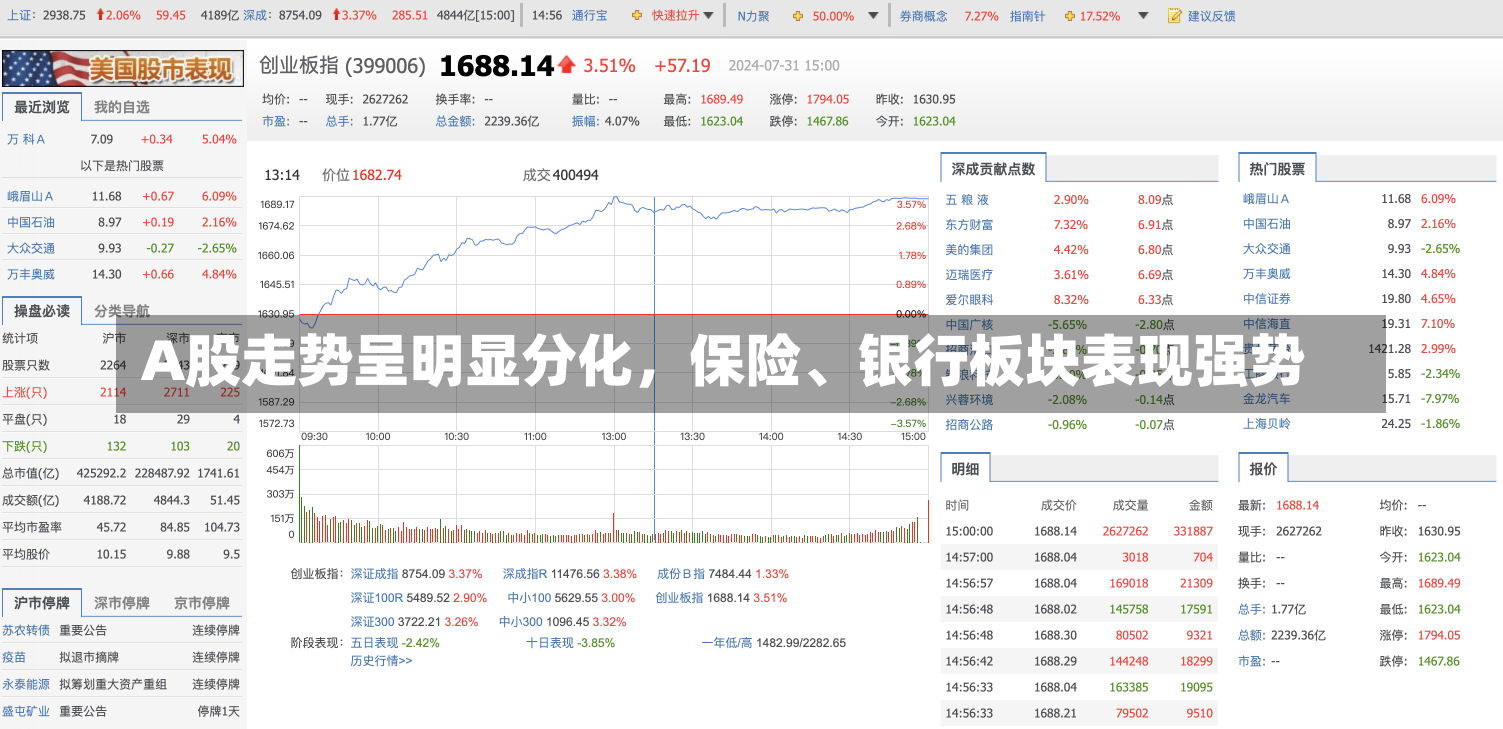Switch to 分类导航 tab
The height and width of the screenshot is (729, 1503).
(x=122, y=311)
